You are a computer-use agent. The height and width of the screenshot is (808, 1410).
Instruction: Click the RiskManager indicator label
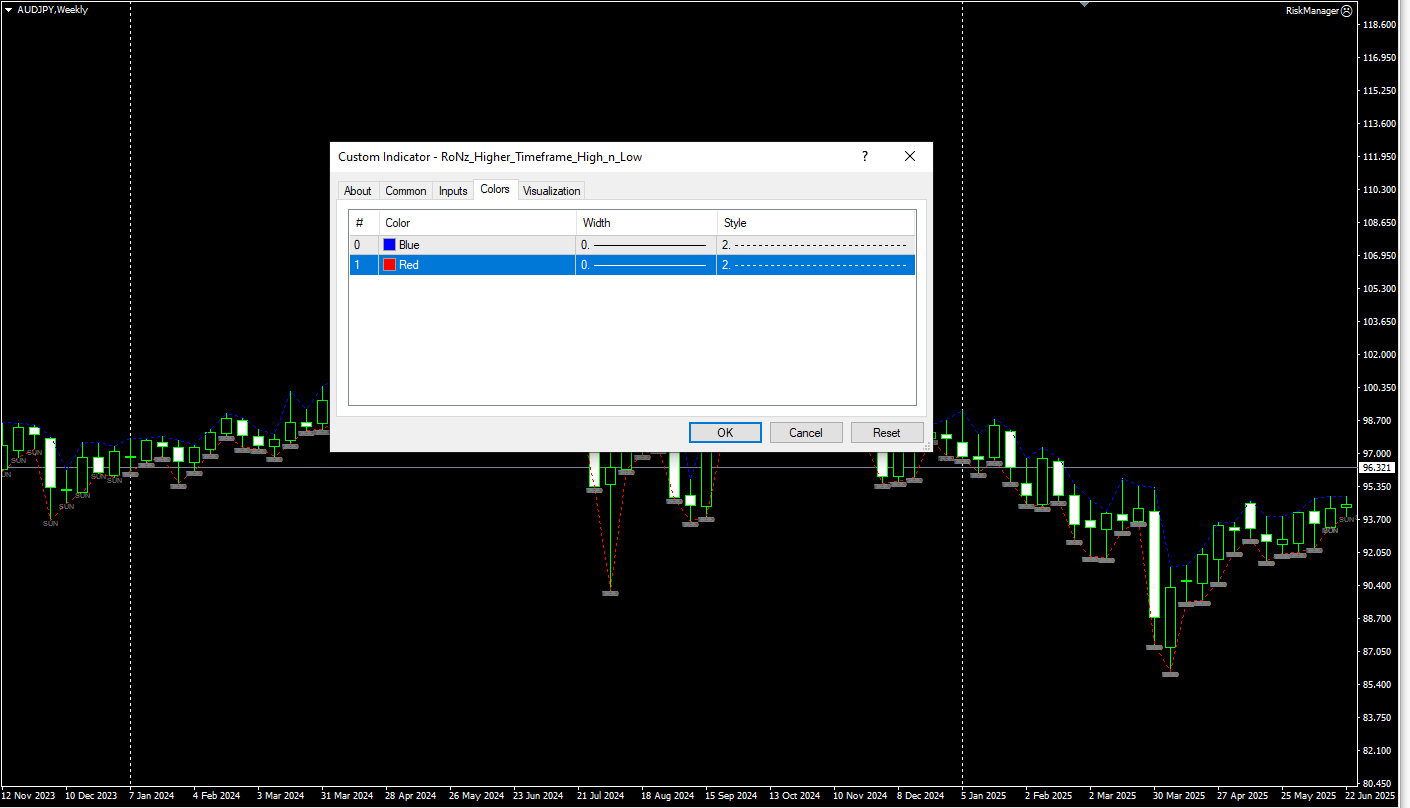(x=1311, y=10)
